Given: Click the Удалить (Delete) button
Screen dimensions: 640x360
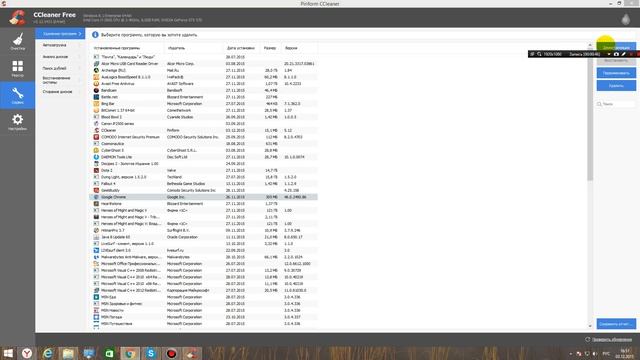Looking at the screenshot, I should (616, 86).
